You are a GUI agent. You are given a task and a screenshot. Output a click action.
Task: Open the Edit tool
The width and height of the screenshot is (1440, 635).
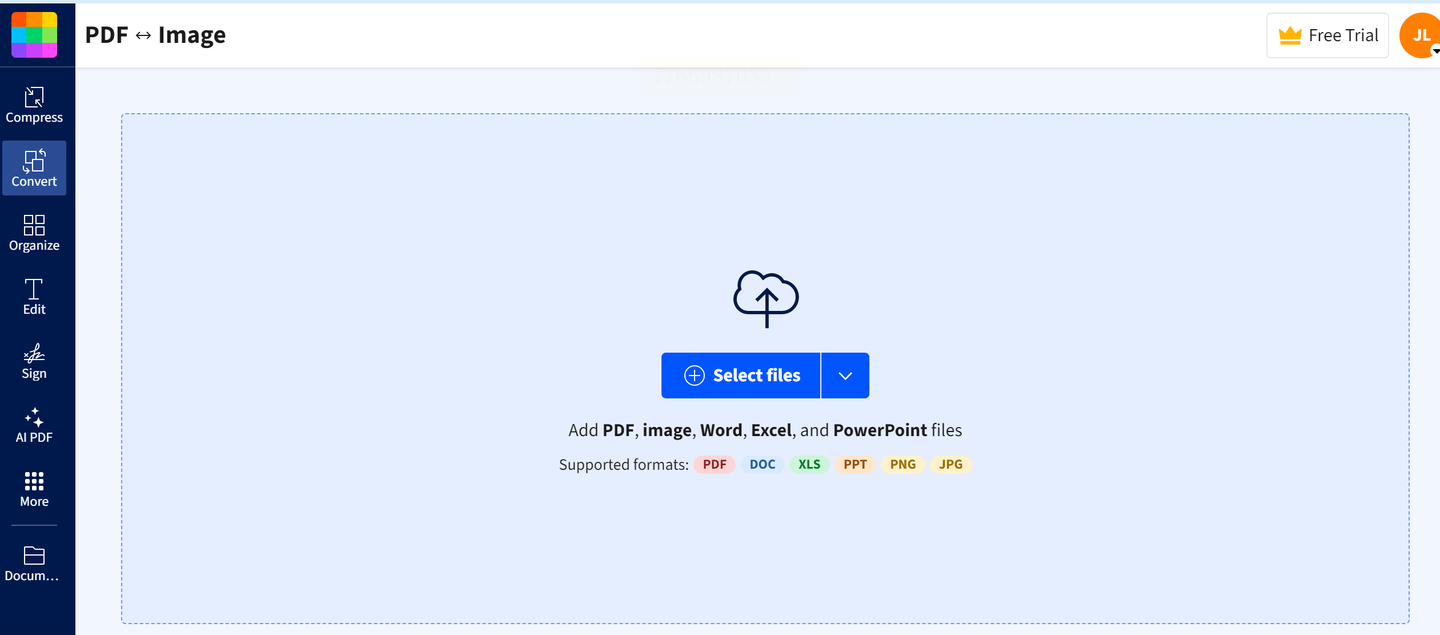[34, 296]
